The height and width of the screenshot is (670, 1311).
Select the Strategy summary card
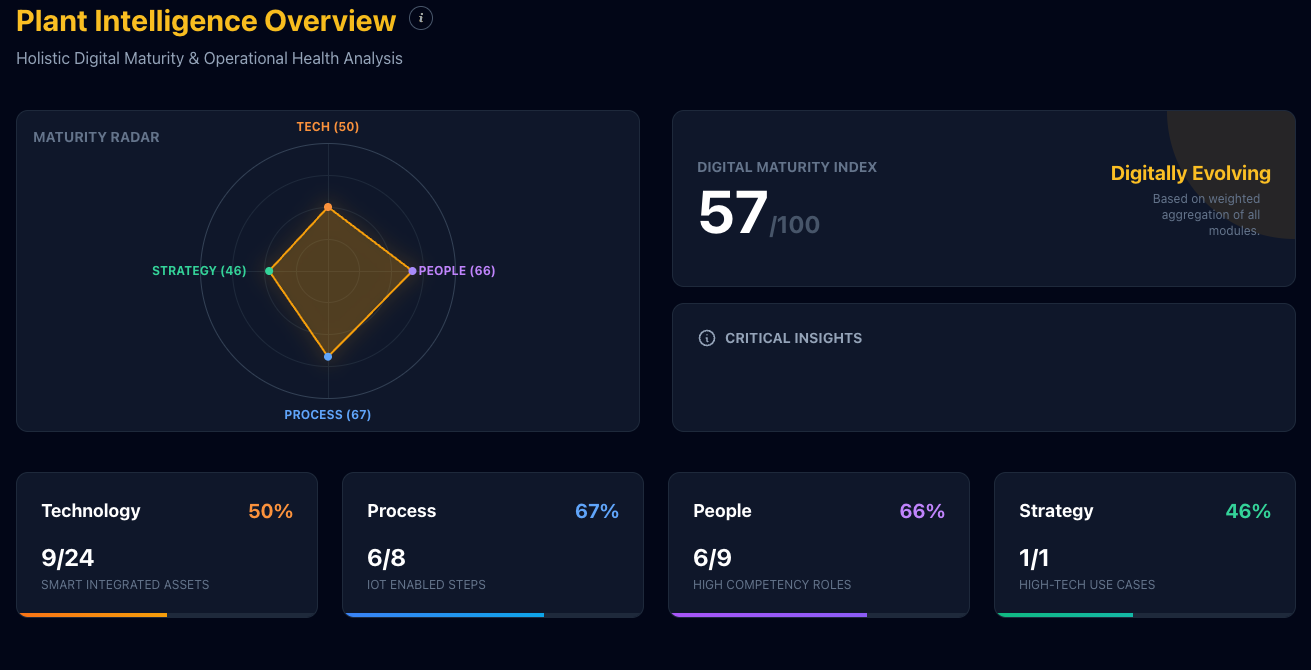point(1144,544)
